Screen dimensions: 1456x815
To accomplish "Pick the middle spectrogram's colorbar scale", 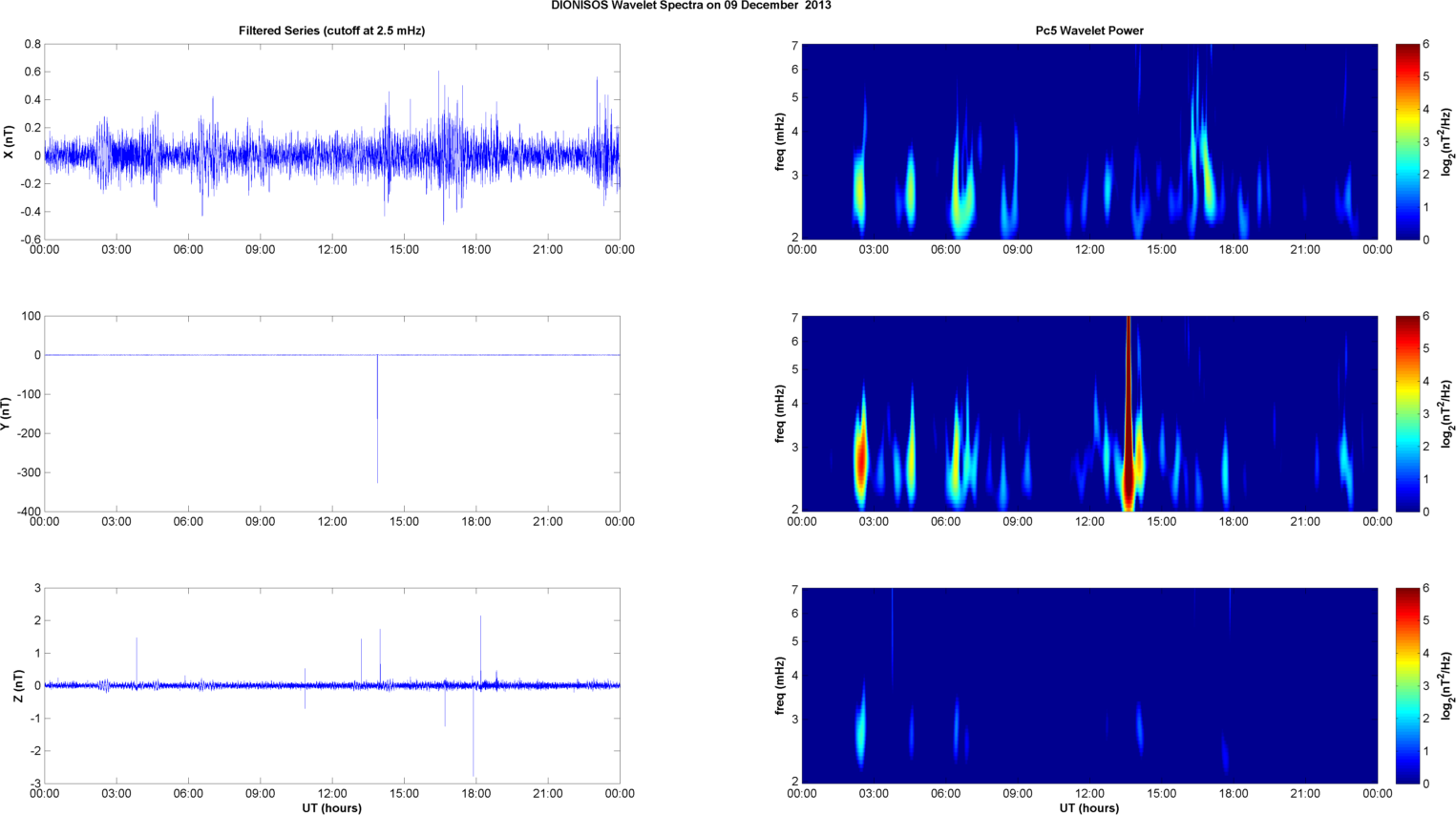I will (x=1407, y=413).
